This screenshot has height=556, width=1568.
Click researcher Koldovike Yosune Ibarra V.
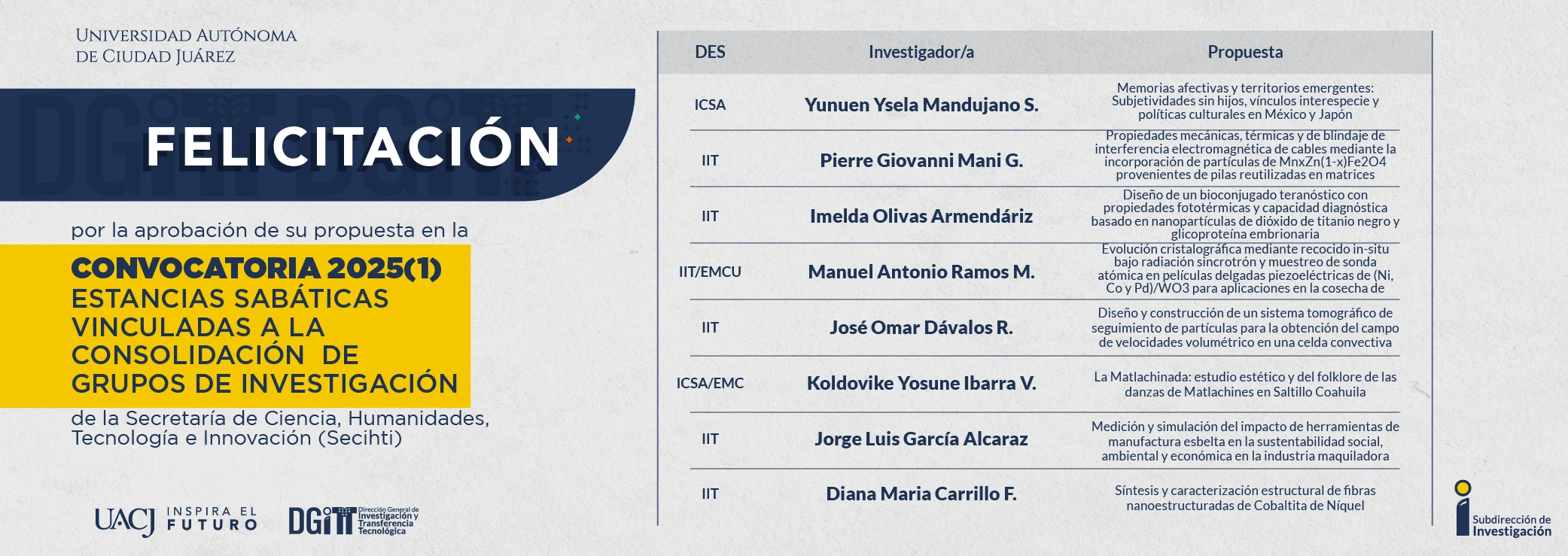pyautogui.click(x=921, y=383)
